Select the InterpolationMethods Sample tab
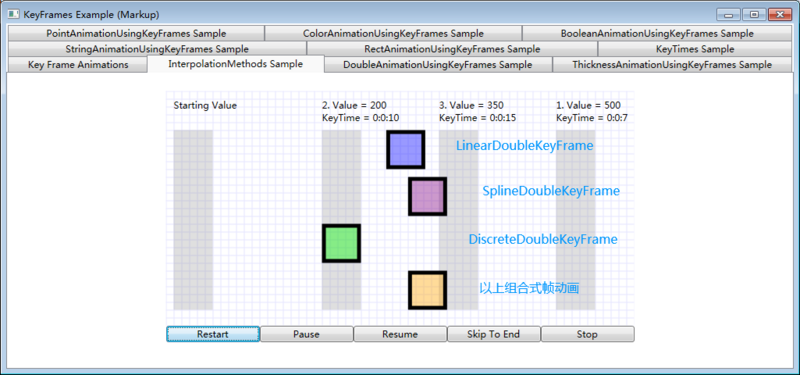This screenshot has width=800, height=375. tap(236, 64)
